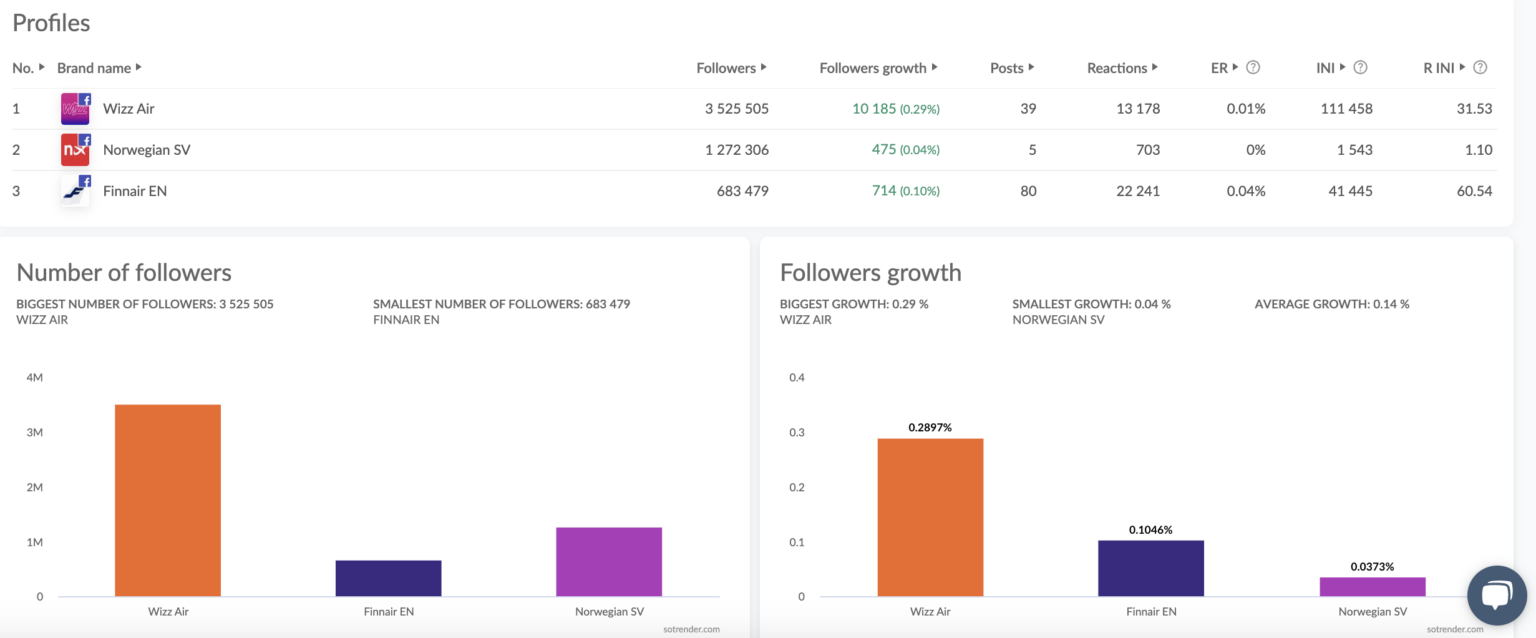Click the purple Norwegian SV followers bar

point(609,561)
